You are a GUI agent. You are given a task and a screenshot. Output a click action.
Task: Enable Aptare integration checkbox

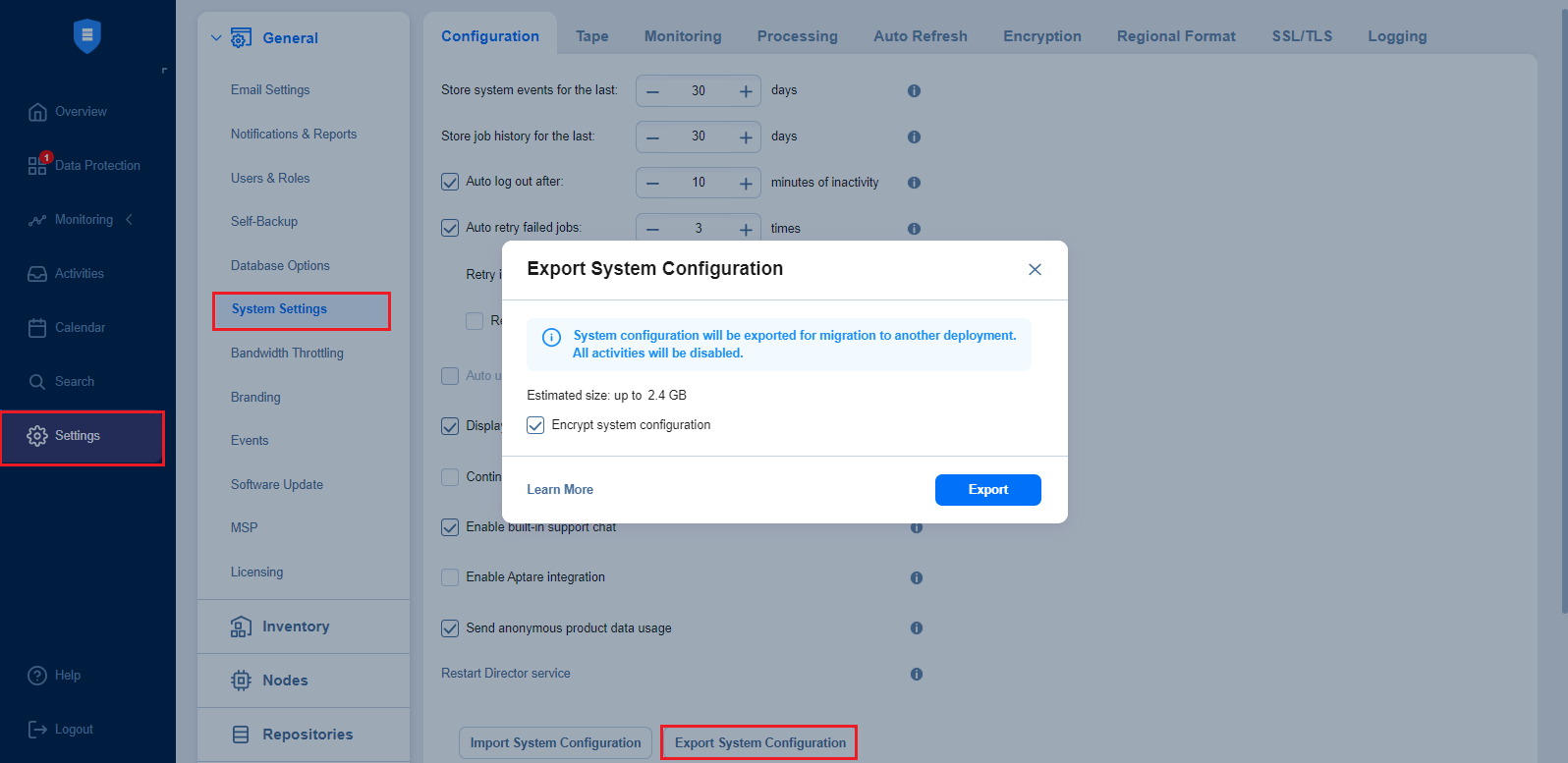[450, 577]
